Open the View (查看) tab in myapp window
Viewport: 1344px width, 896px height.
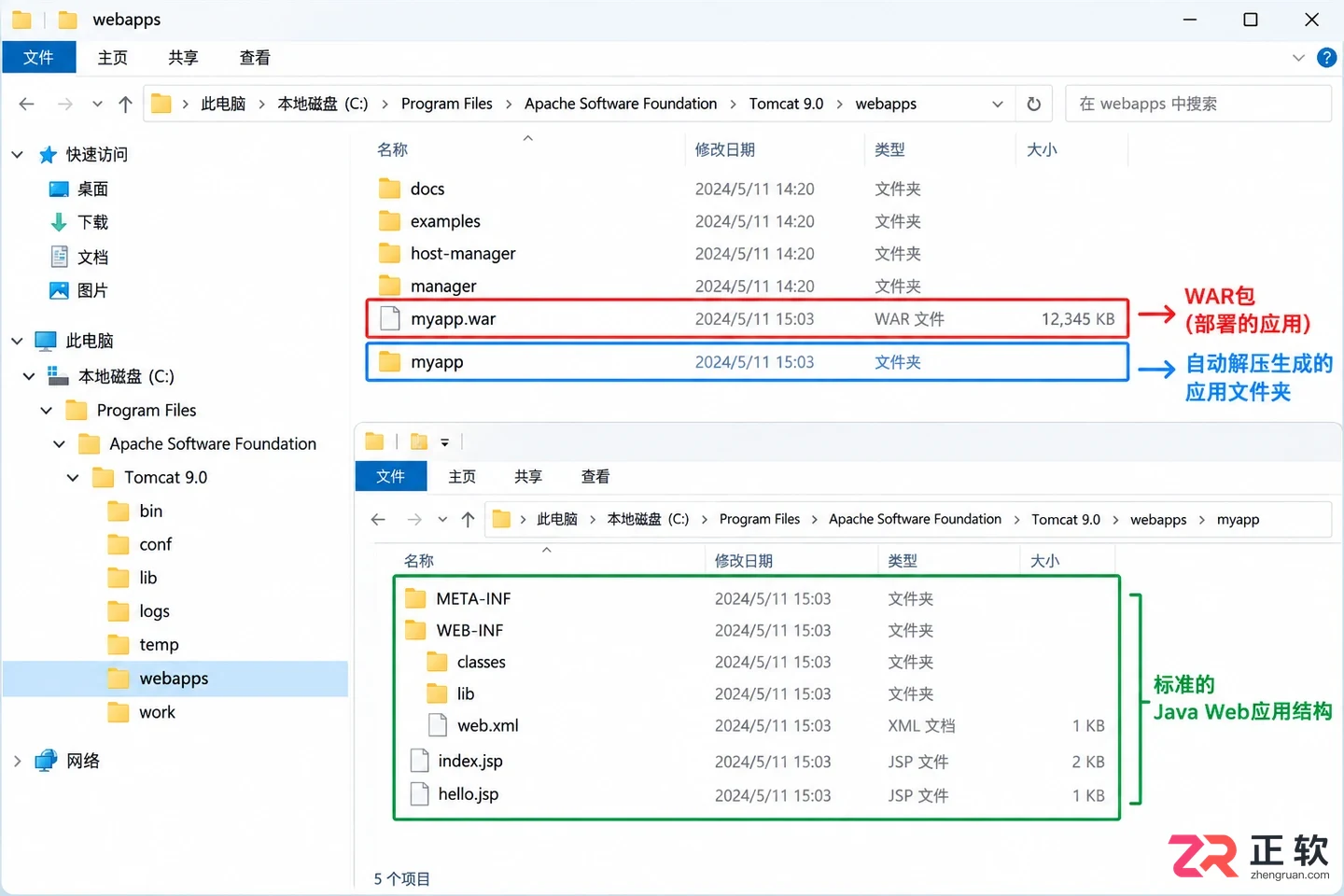click(595, 476)
